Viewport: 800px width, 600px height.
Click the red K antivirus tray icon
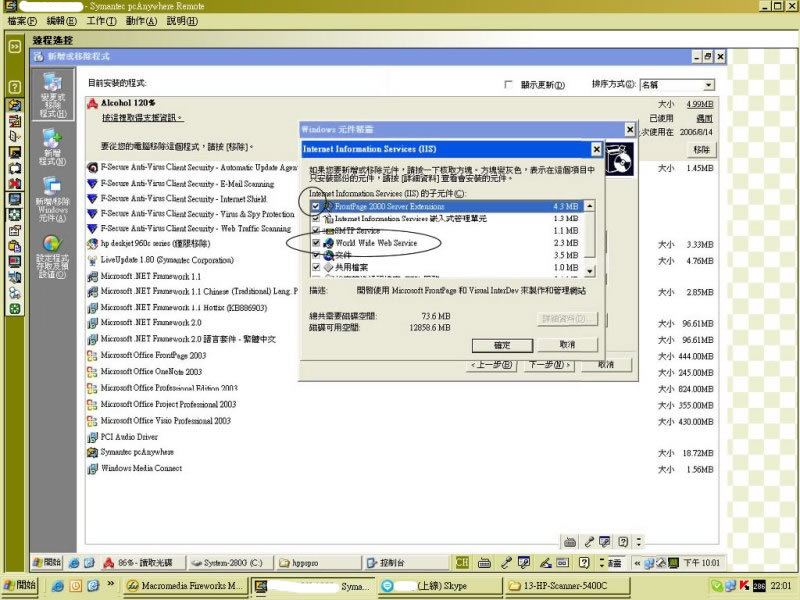pyautogui.click(x=744, y=586)
